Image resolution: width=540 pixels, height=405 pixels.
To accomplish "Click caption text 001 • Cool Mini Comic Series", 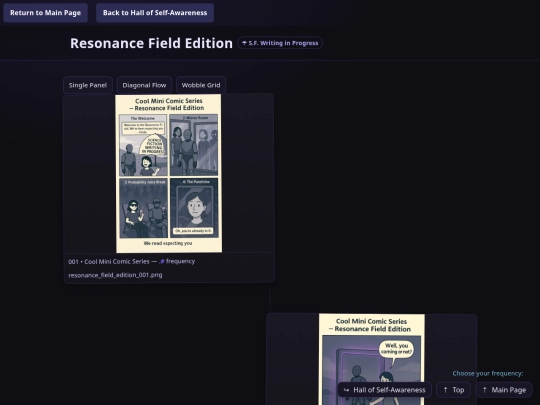I will 109,261.
